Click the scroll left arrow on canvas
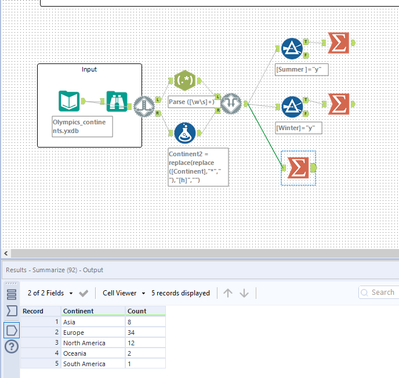The width and height of the screenshot is (399, 378). click(x=6, y=253)
